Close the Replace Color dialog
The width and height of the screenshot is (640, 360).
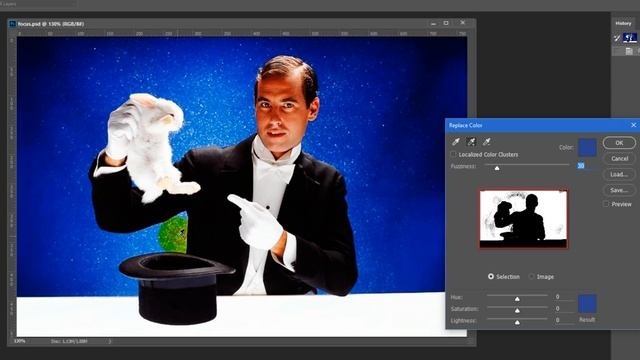(633, 125)
